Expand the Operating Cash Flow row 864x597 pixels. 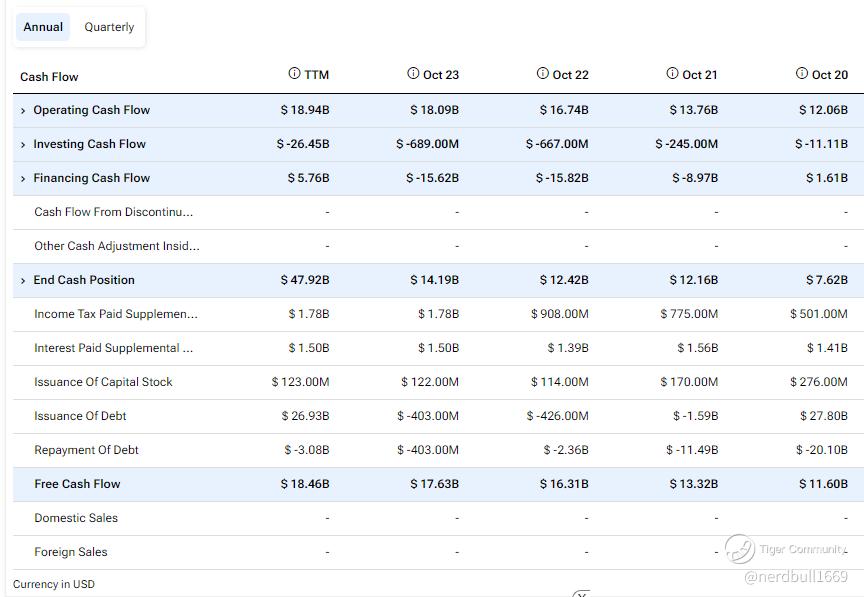click(23, 111)
